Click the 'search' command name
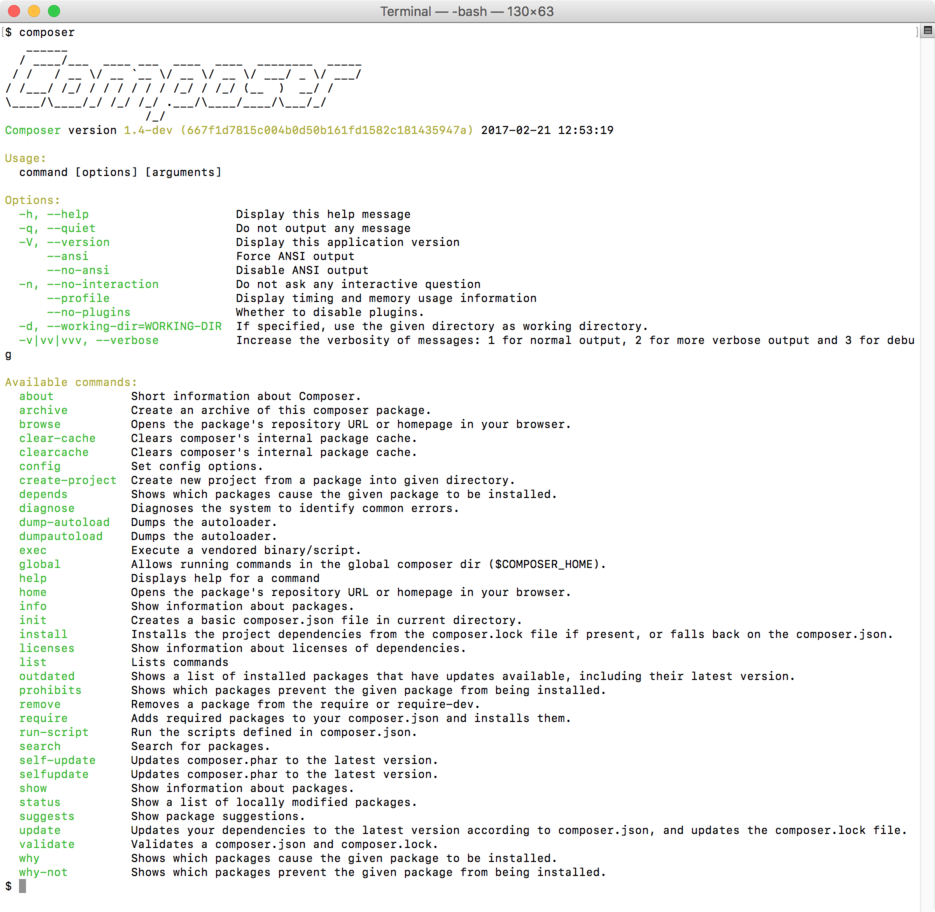This screenshot has height=912, width=935. pyautogui.click(x=40, y=747)
